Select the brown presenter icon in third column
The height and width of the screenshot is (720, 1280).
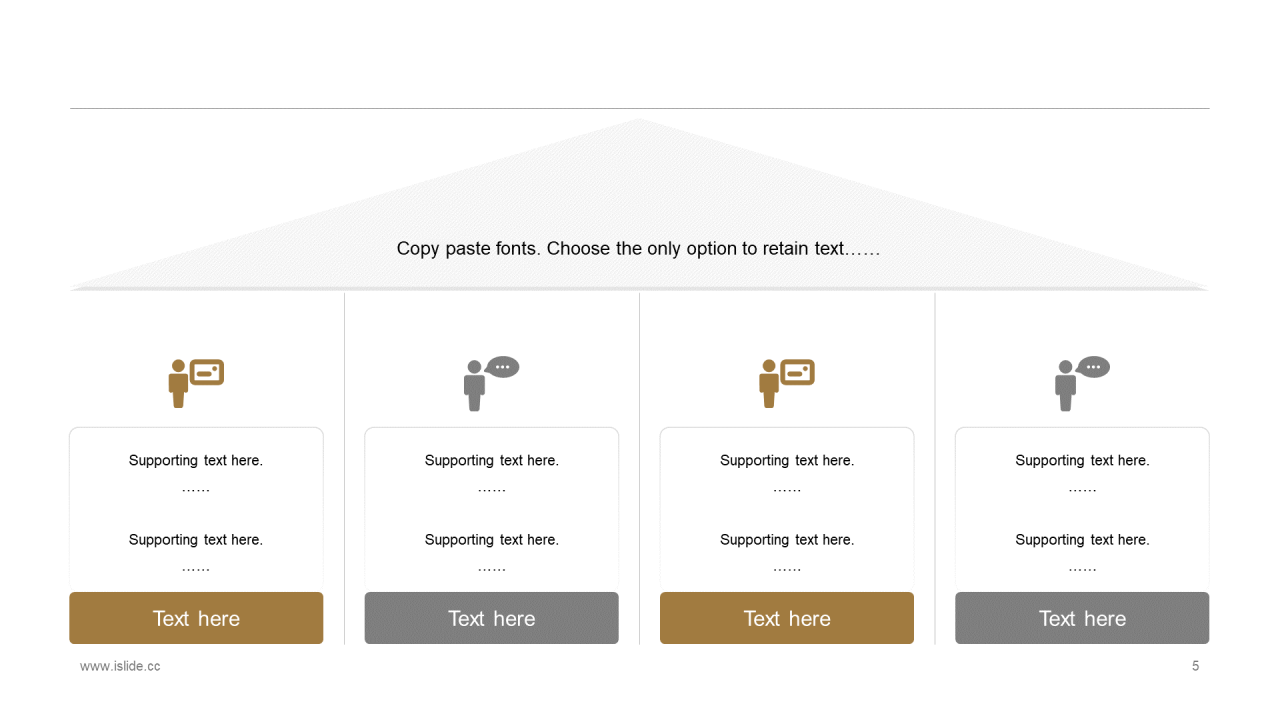[787, 383]
